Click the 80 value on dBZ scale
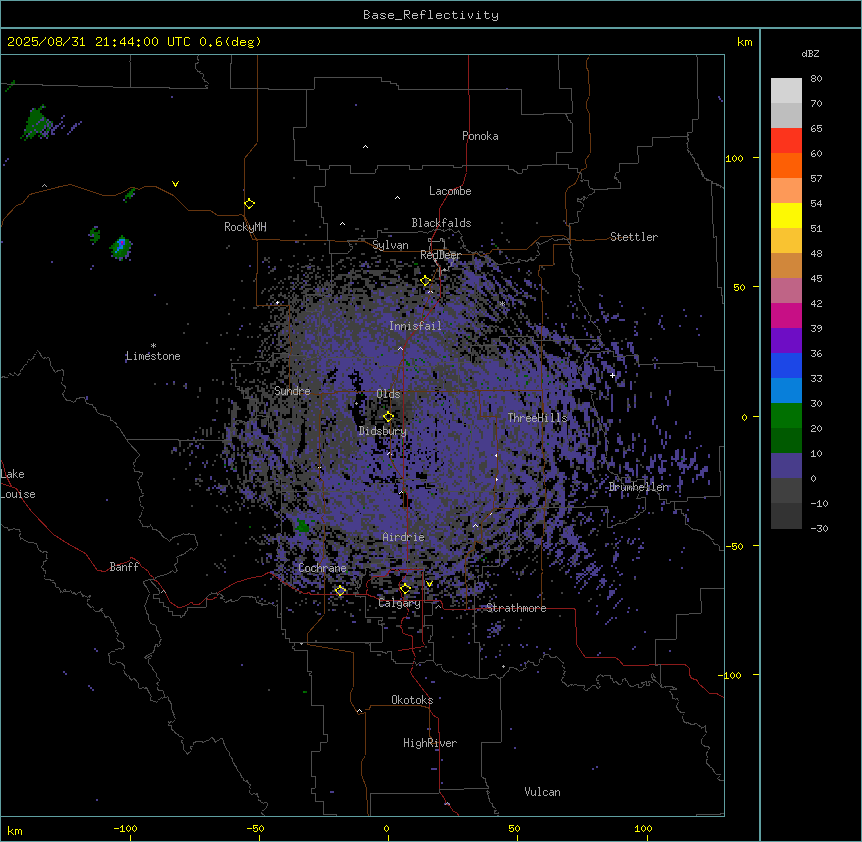The height and width of the screenshot is (842, 862). (x=816, y=79)
